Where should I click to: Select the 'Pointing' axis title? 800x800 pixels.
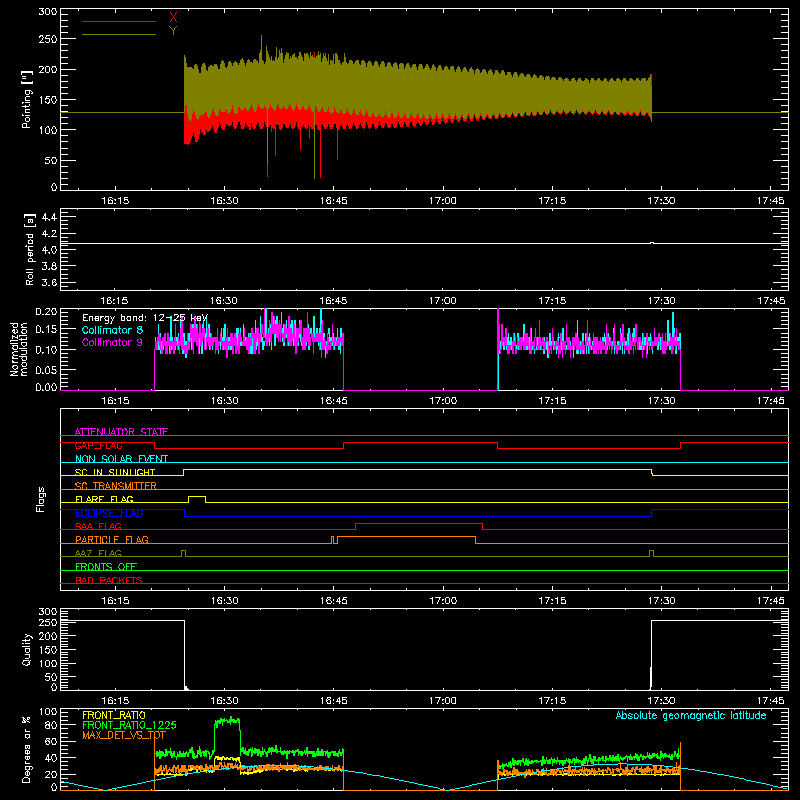pos(27,99)
